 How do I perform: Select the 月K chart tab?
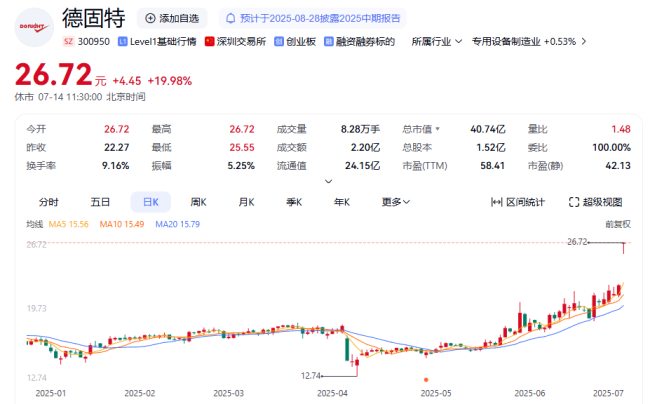tap(246, 202)
